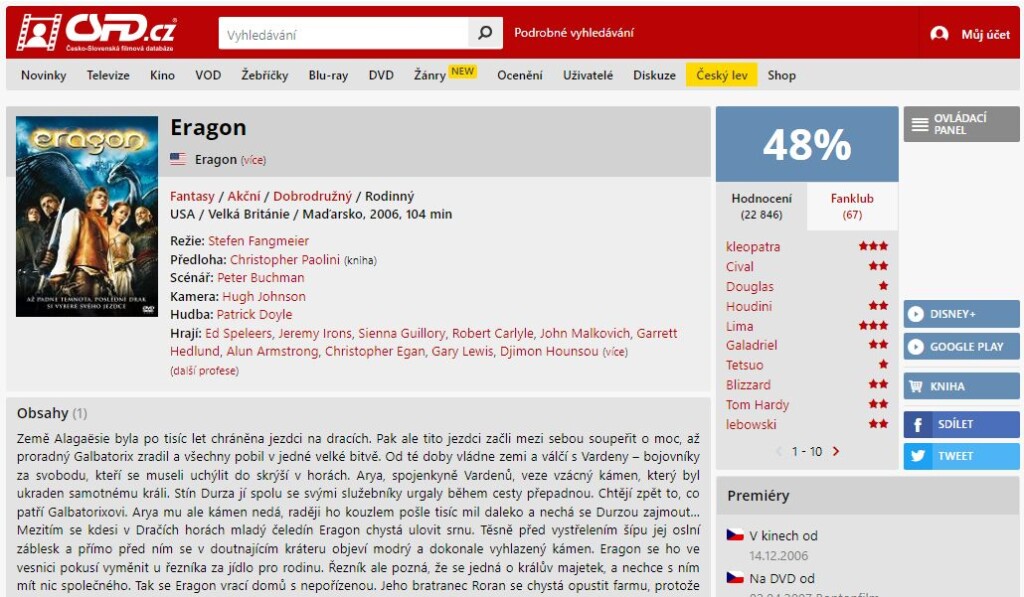Open user Douglas's profile
The height and width of the screenshot is (597, 1024).
point(750,286)
